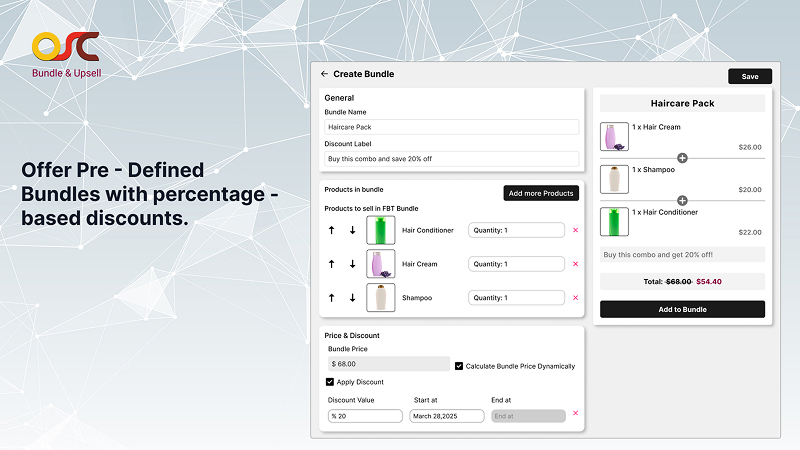The width and height of the screenshot is (800, 450).
Task: Click Add to Bundle button
Action: coord(682,309)
